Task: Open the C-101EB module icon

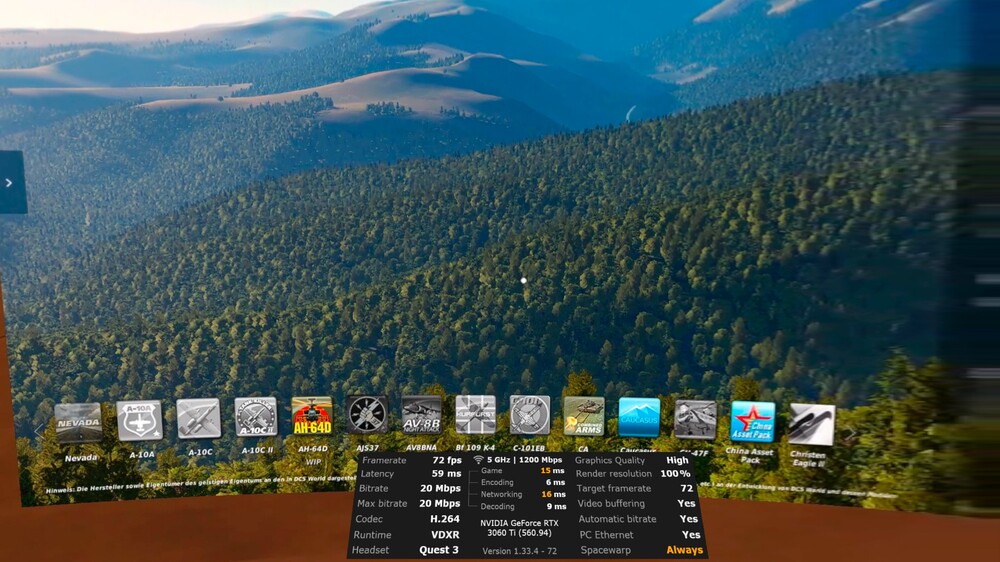Action: click(x=530, y=415)
